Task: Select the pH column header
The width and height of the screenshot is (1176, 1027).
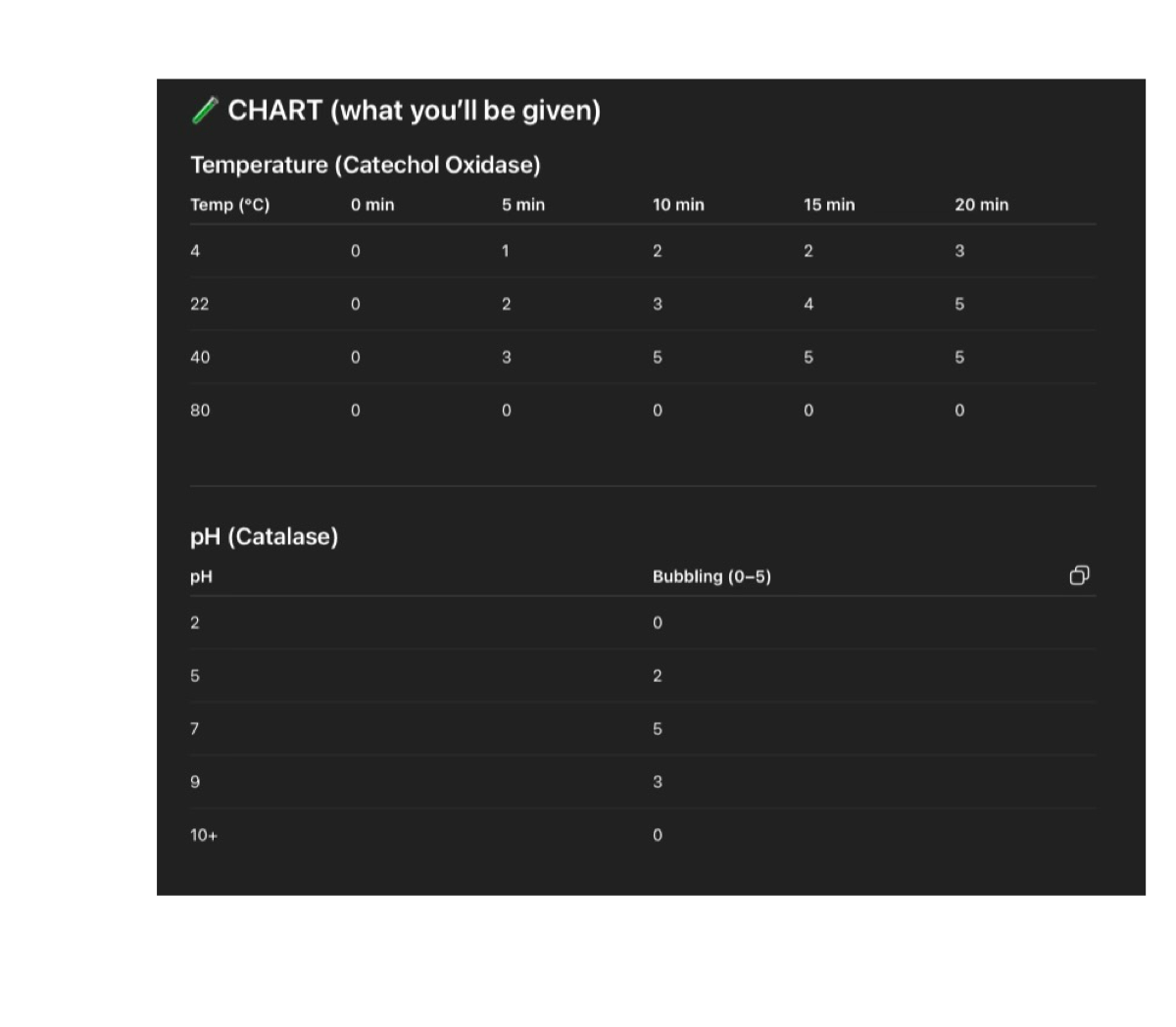Action: coord(201,576)
